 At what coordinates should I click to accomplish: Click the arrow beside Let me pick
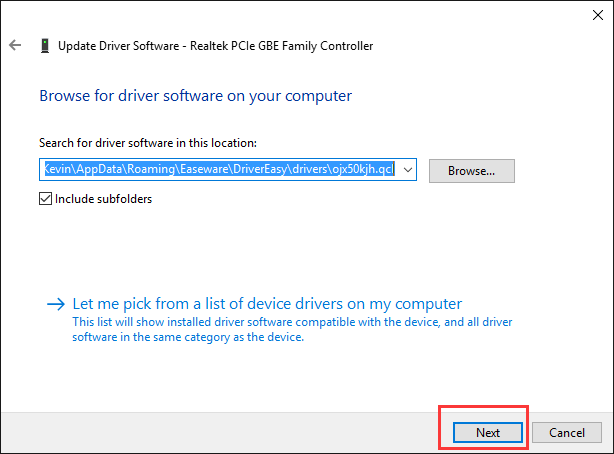56,304
